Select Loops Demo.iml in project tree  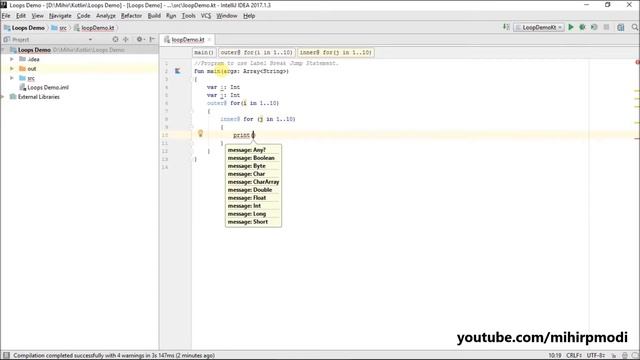tap(48, 87)
